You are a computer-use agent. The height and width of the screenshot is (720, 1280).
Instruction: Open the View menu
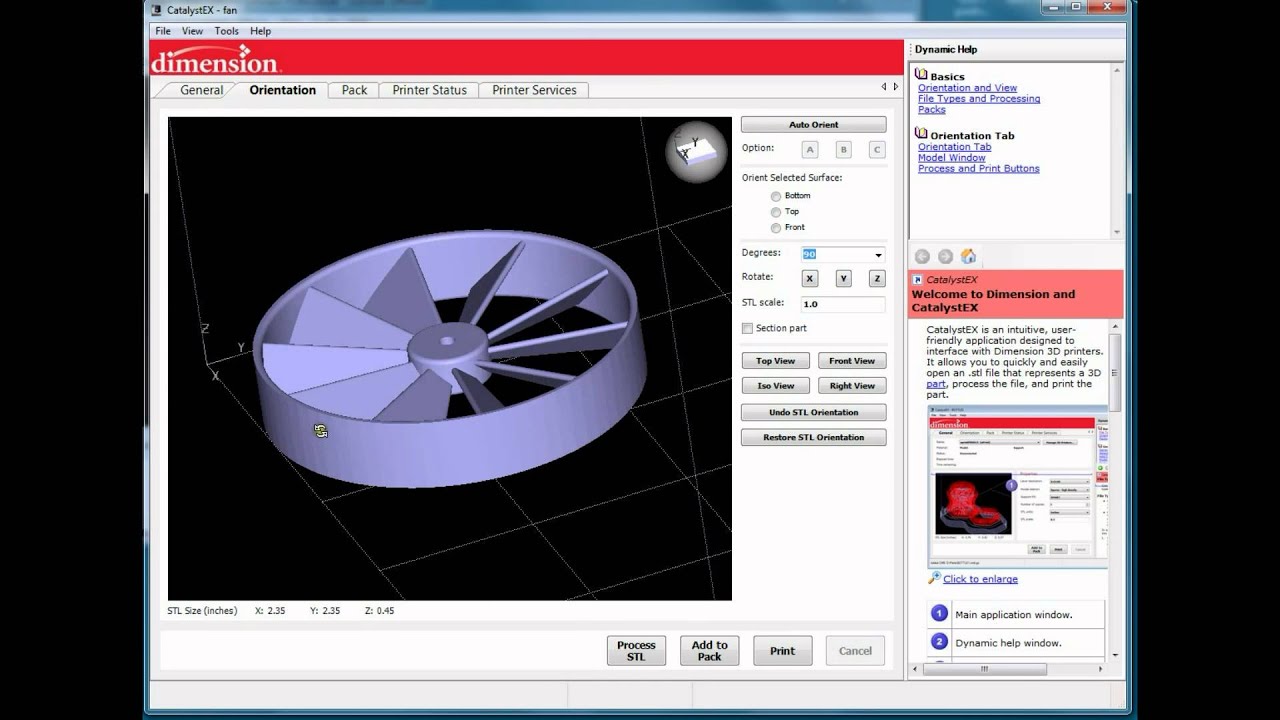coord(192,31)
